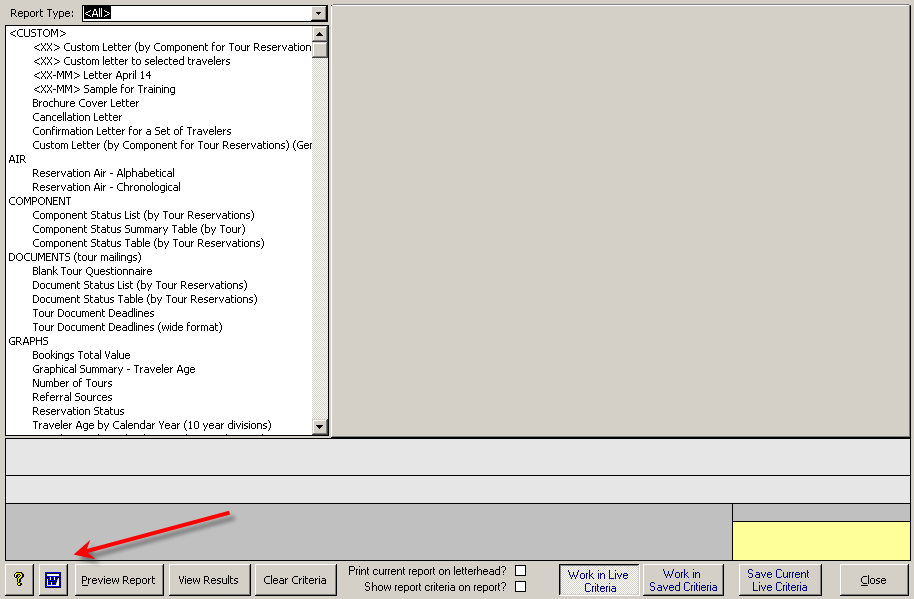Click scroll down arrow in report list
The height and width of the screenshot is (599, 914).
pyautogui.click(x=320, y=427)
